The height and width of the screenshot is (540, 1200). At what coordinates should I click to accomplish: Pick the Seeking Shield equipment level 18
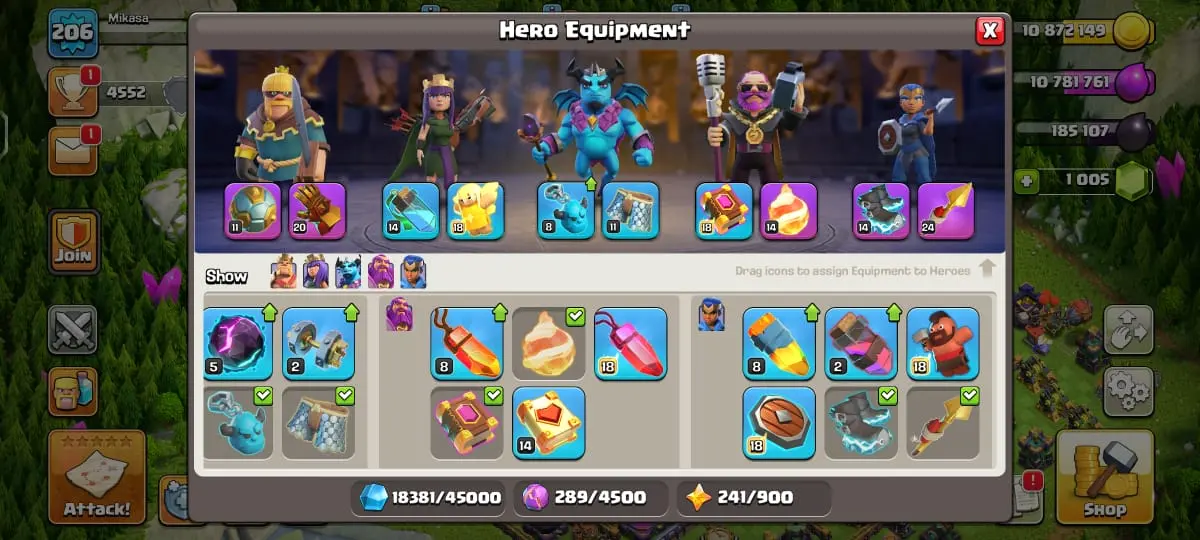point(779,423)
